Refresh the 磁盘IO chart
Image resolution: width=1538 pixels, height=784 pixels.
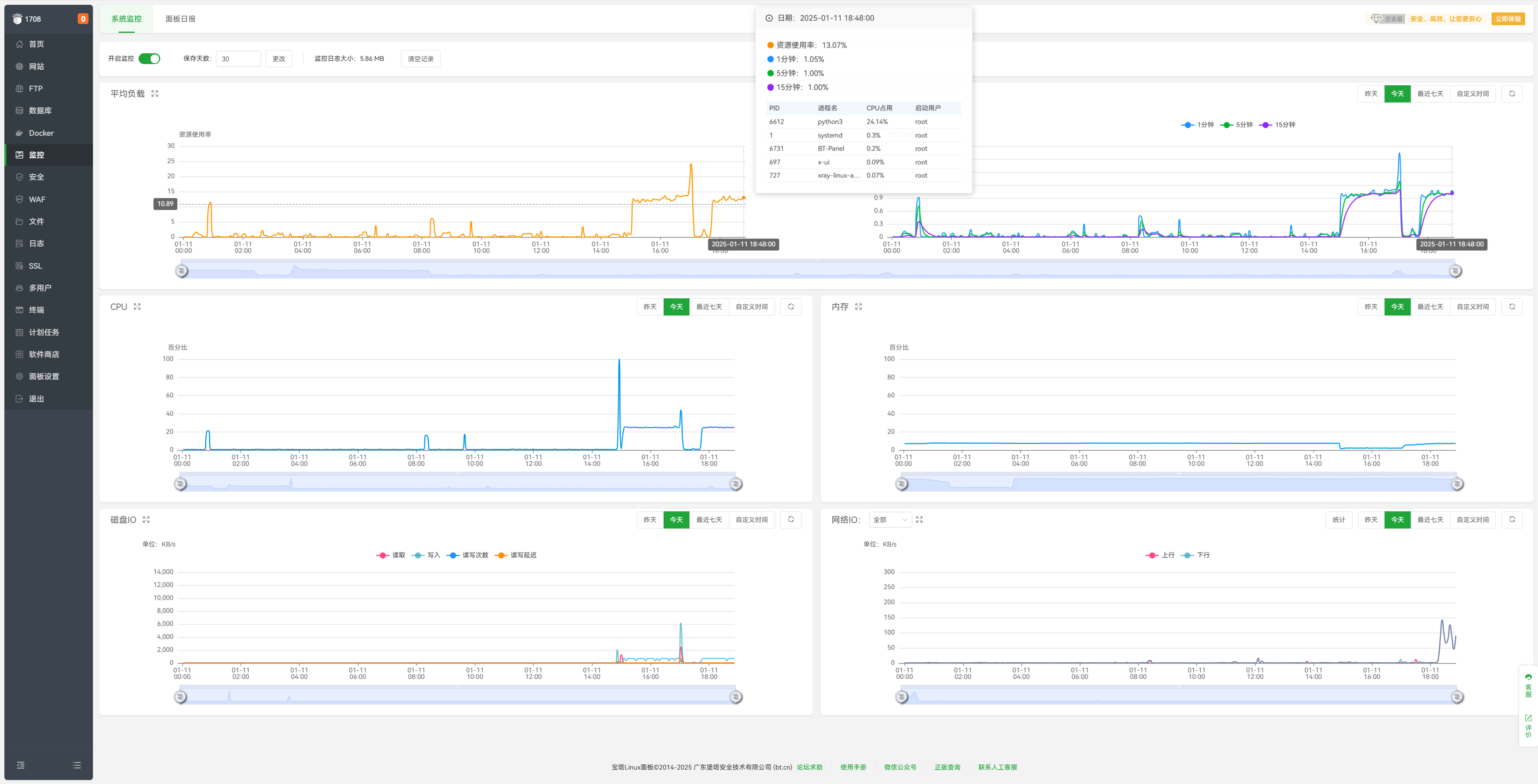[x=791, y=519]
